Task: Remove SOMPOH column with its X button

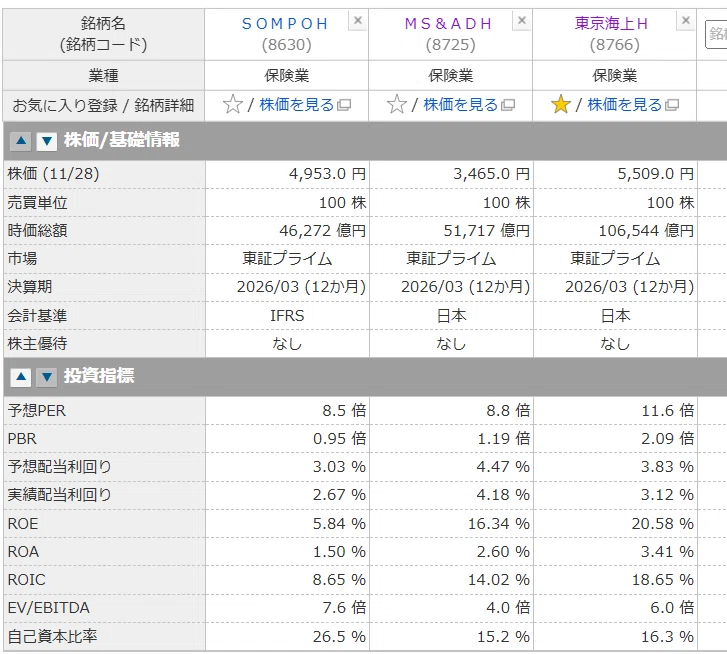Action: [358, 20]
